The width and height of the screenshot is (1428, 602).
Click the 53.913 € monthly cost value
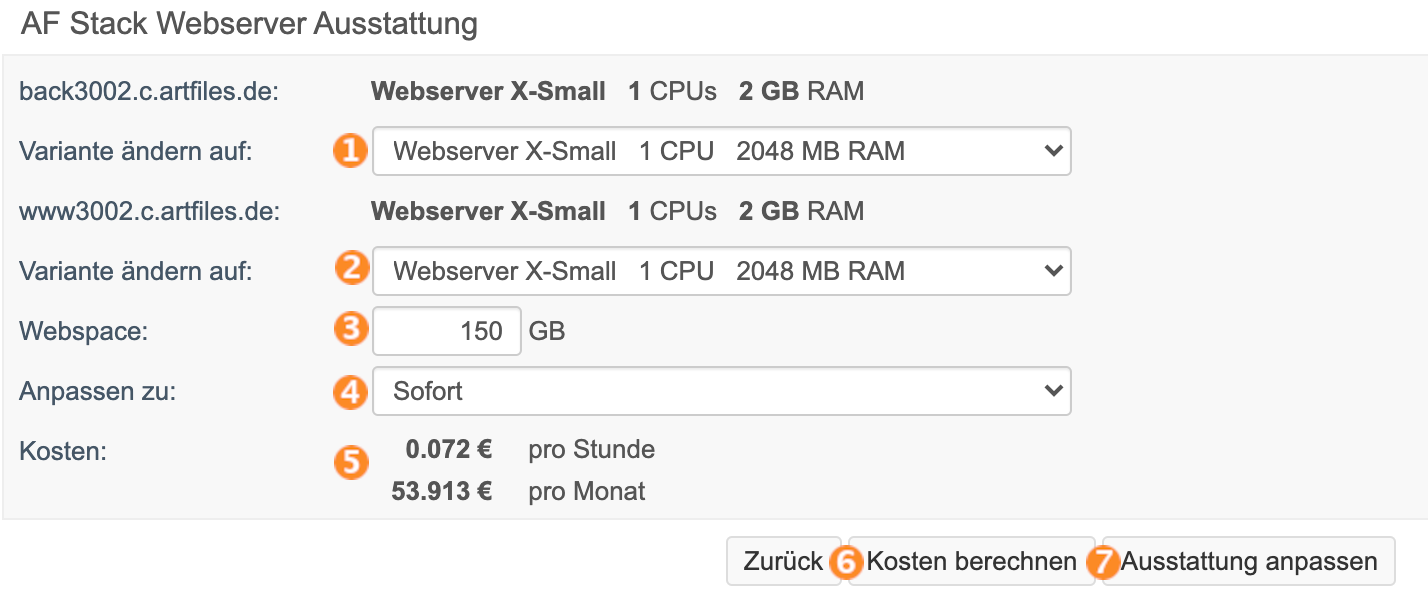pos(441,491)
